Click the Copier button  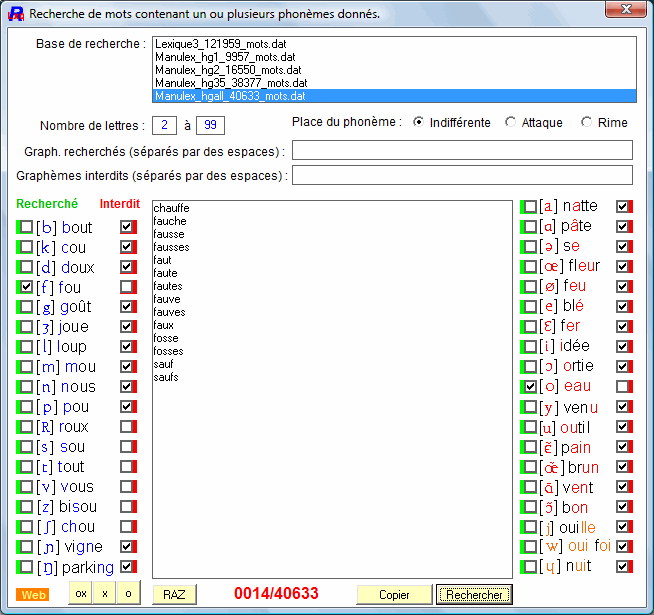(394, 595)
